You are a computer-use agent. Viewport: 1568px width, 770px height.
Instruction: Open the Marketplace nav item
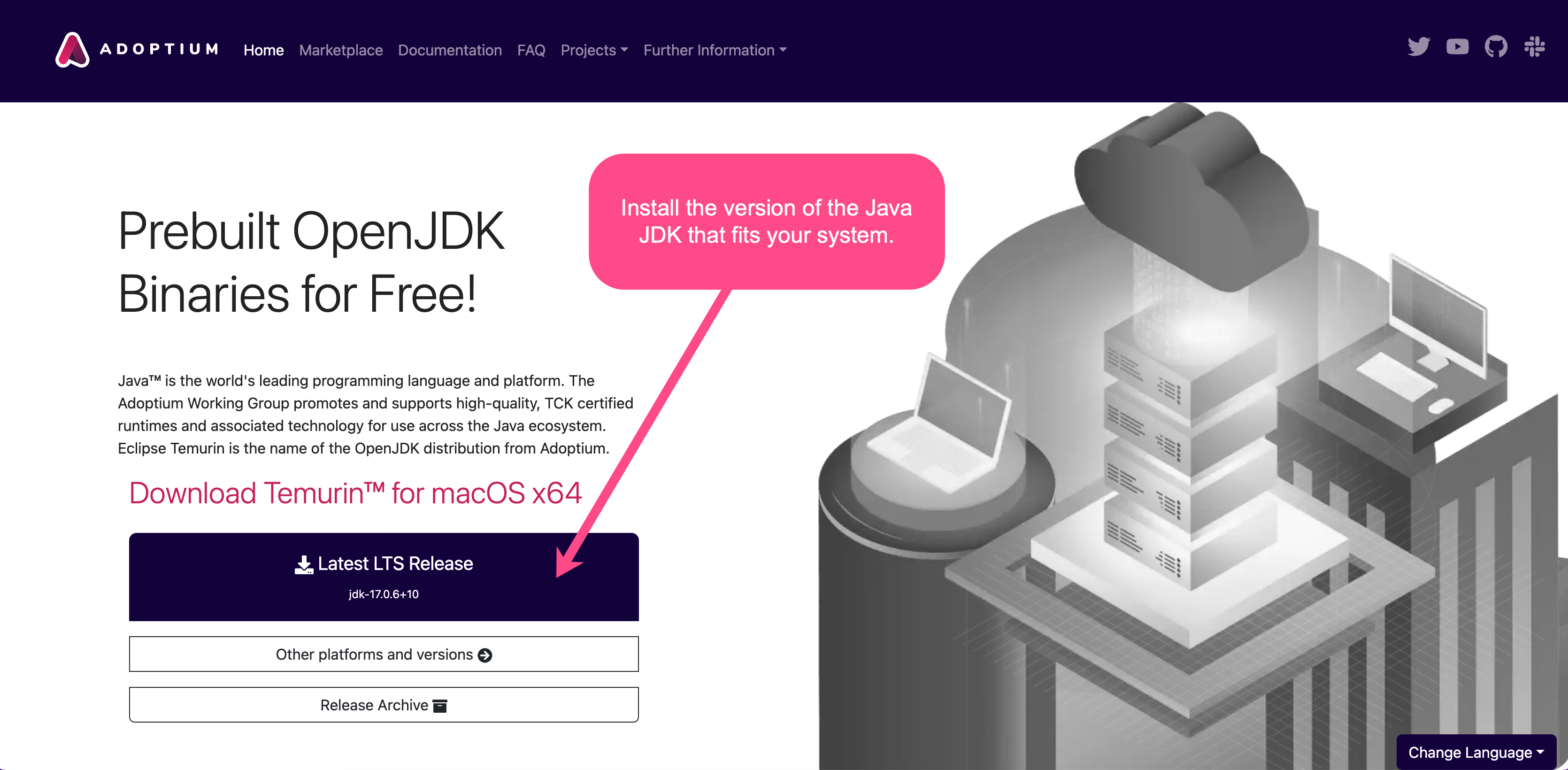(x=341, y=50)
